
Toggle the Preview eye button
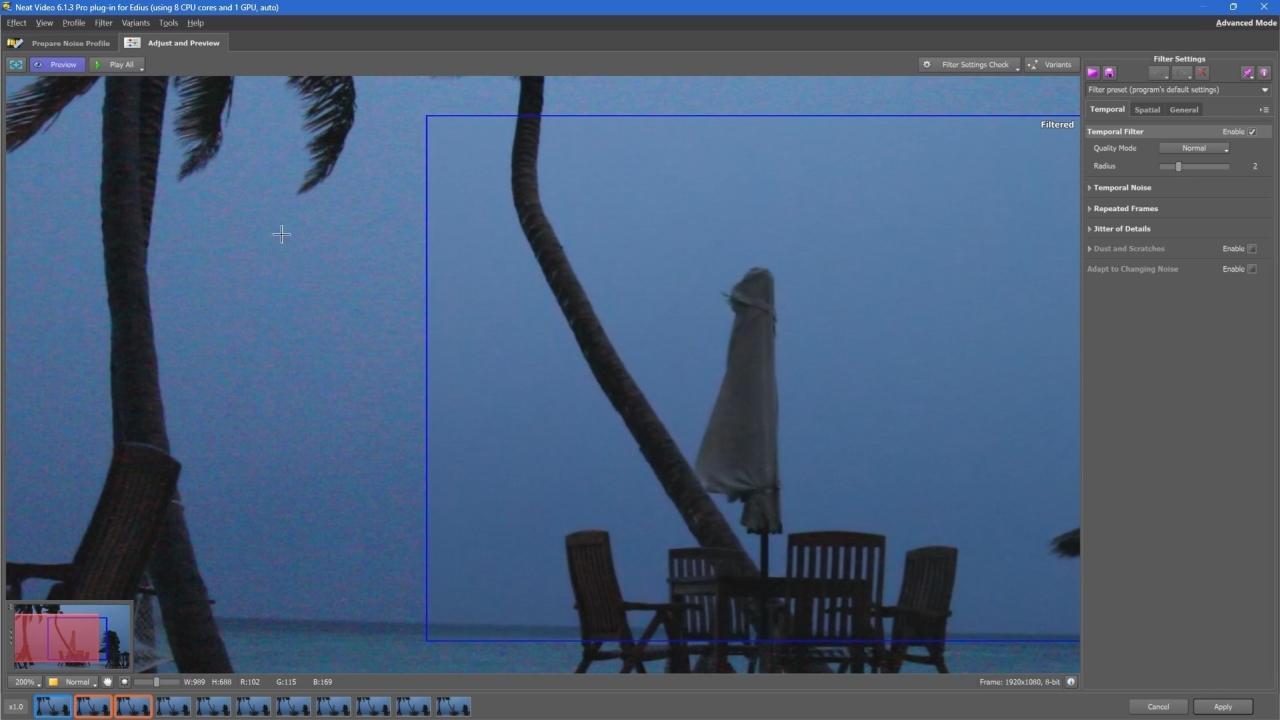click(57, 65)
